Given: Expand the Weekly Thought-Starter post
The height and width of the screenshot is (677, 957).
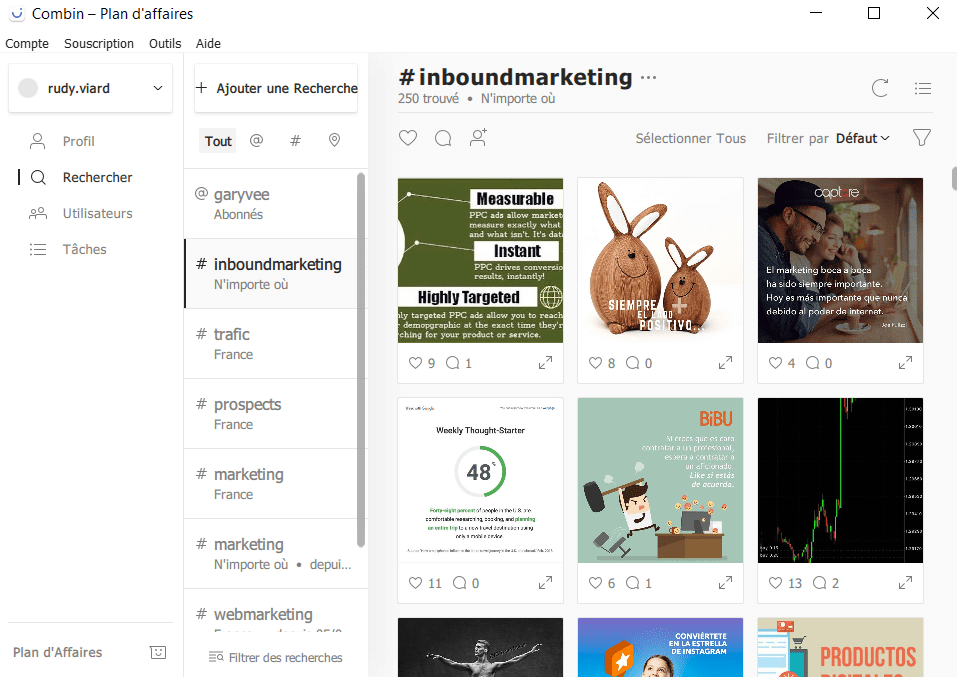Looking at the screenshot, I should point(545,582).
